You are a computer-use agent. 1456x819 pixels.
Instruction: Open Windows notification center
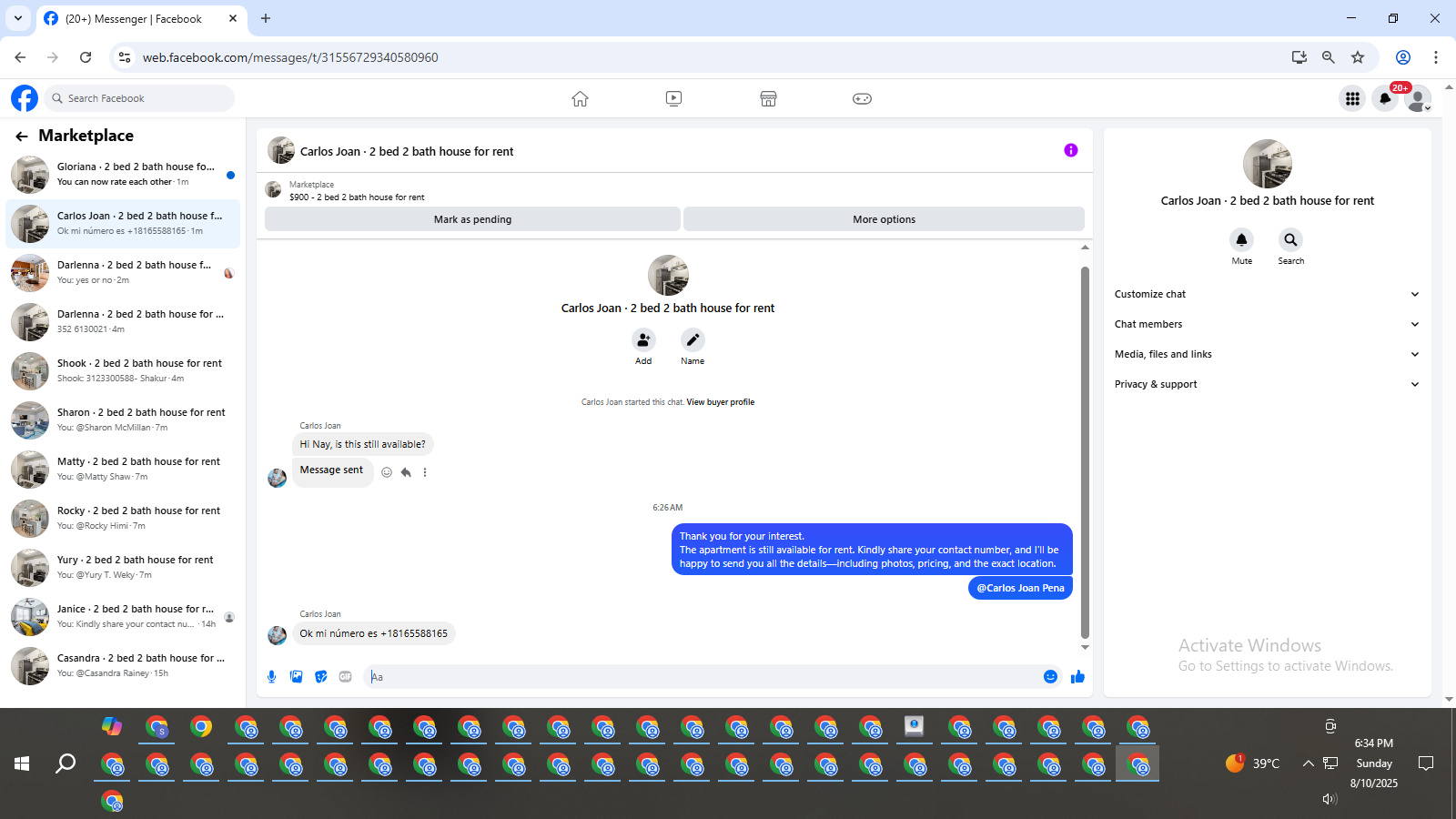pyautogui.click(x=1426, y=763)
